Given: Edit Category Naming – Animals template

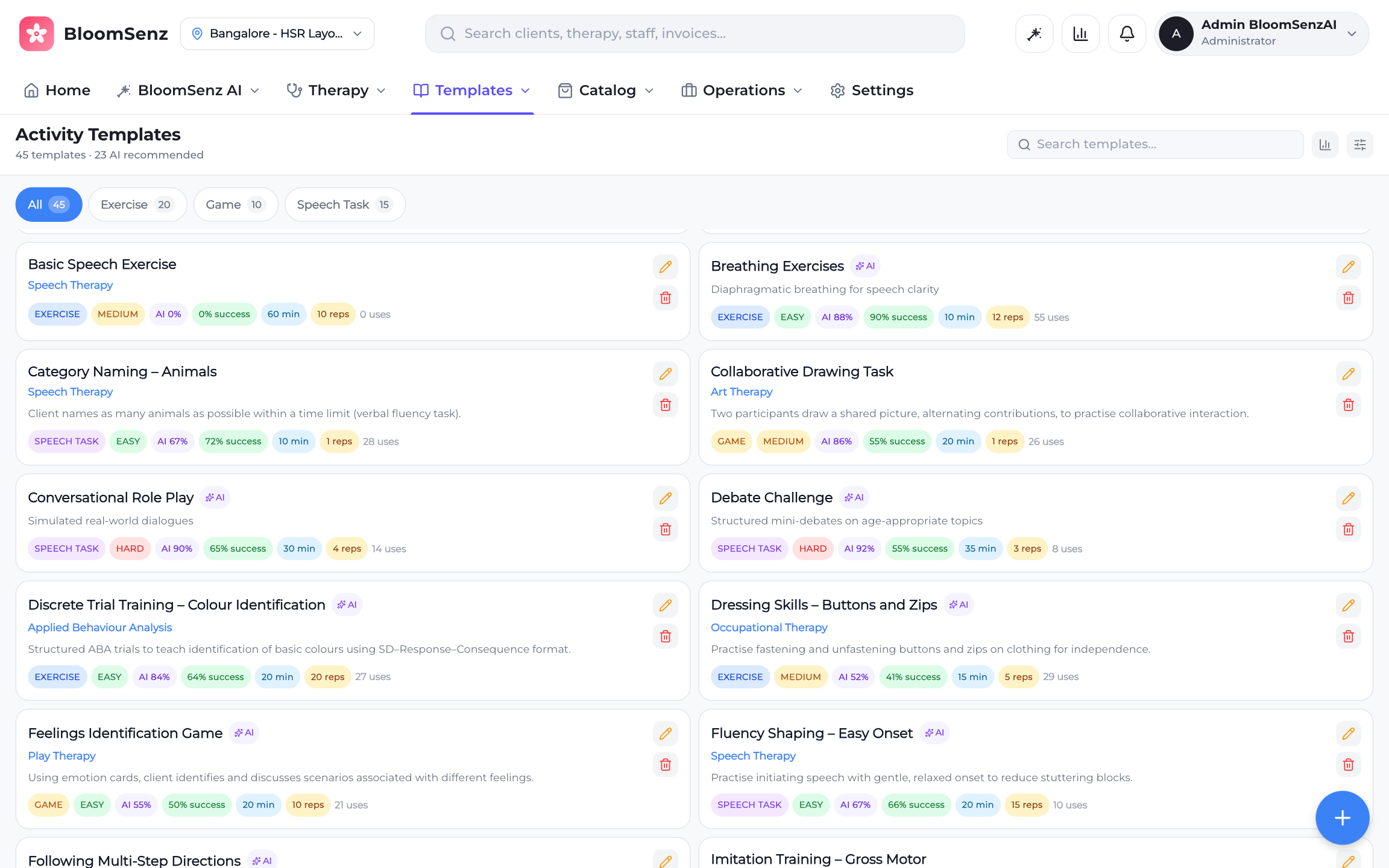Looking at the screenshot, I should [666, 374].
